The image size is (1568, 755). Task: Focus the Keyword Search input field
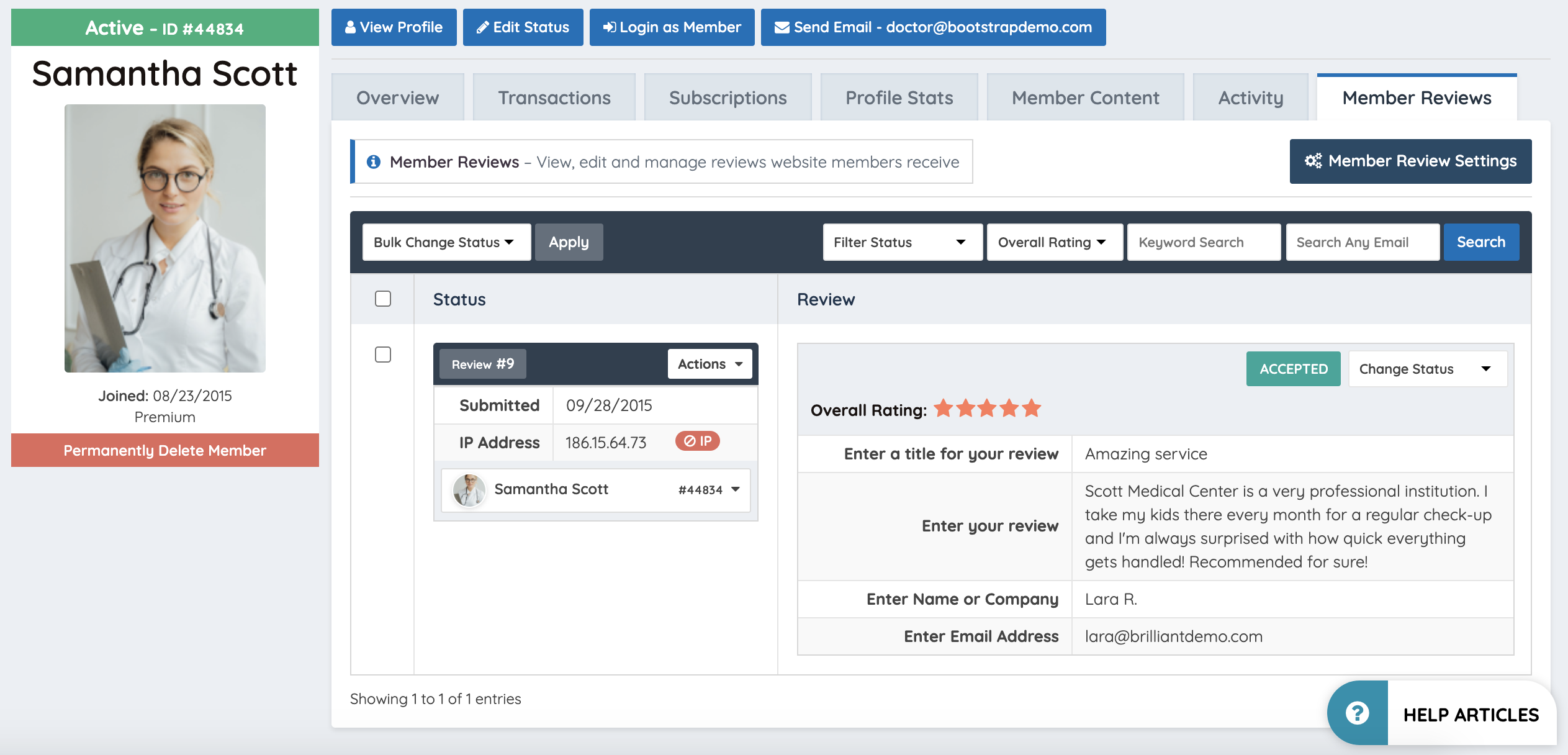[1203, 242]
